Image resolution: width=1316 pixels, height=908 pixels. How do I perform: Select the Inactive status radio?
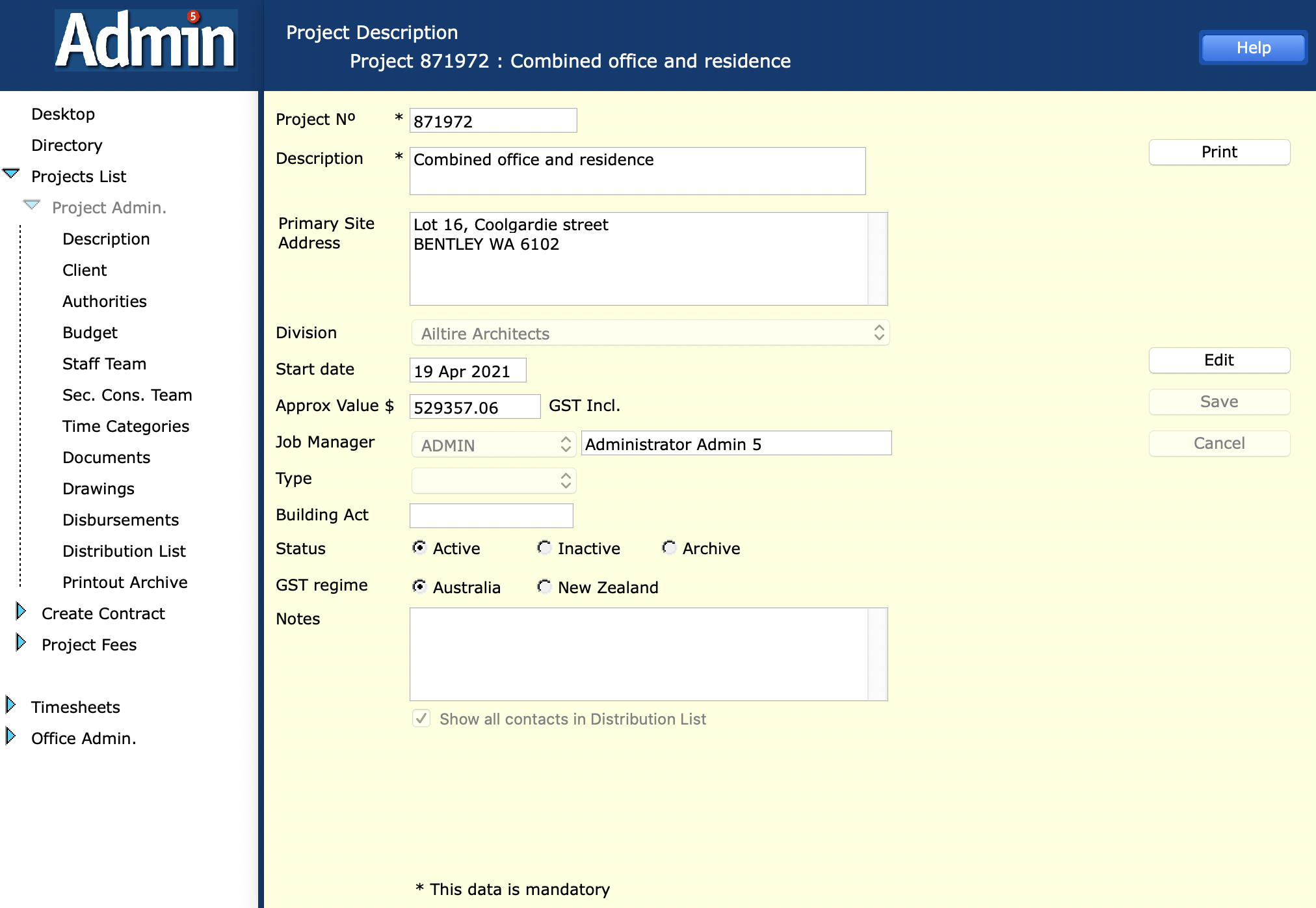coord(544,548)
